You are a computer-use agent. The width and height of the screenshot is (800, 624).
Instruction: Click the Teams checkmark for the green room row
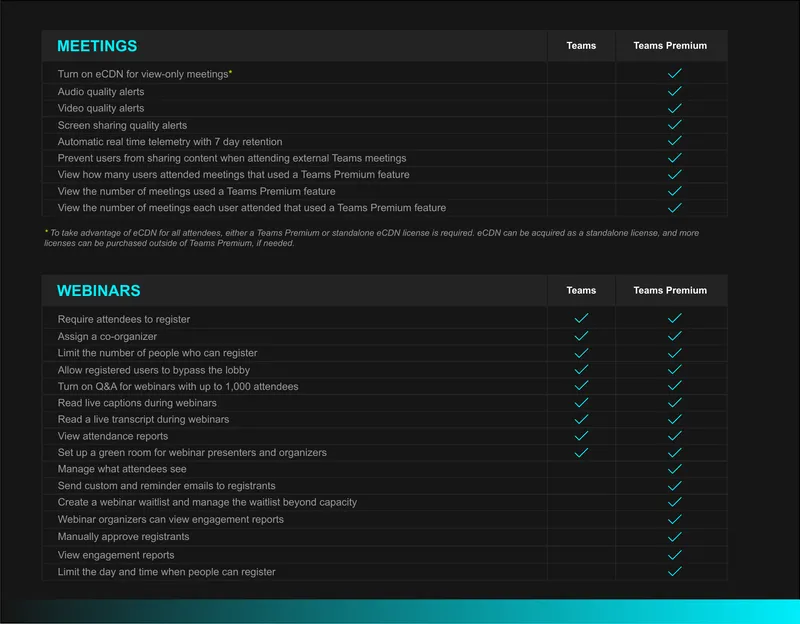click(581, 453)
